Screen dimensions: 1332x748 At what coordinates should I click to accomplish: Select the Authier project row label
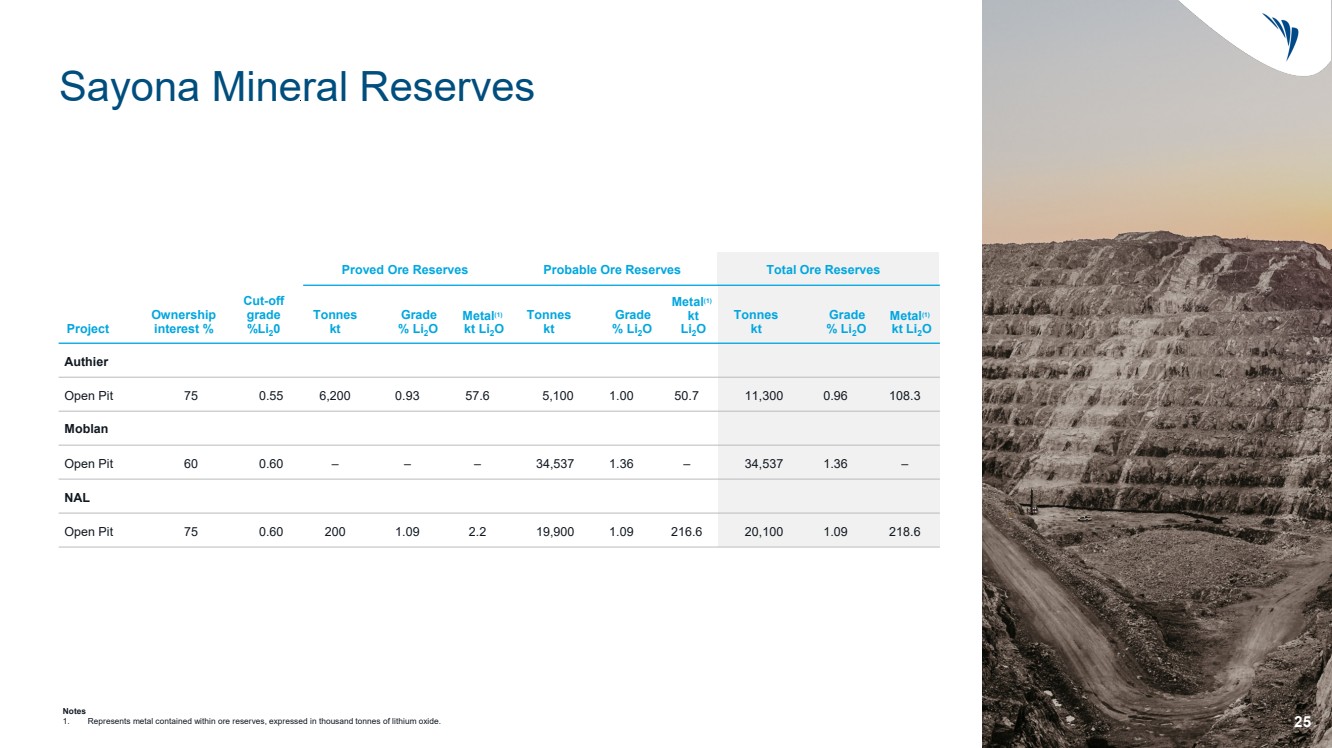tap(86, 361)
